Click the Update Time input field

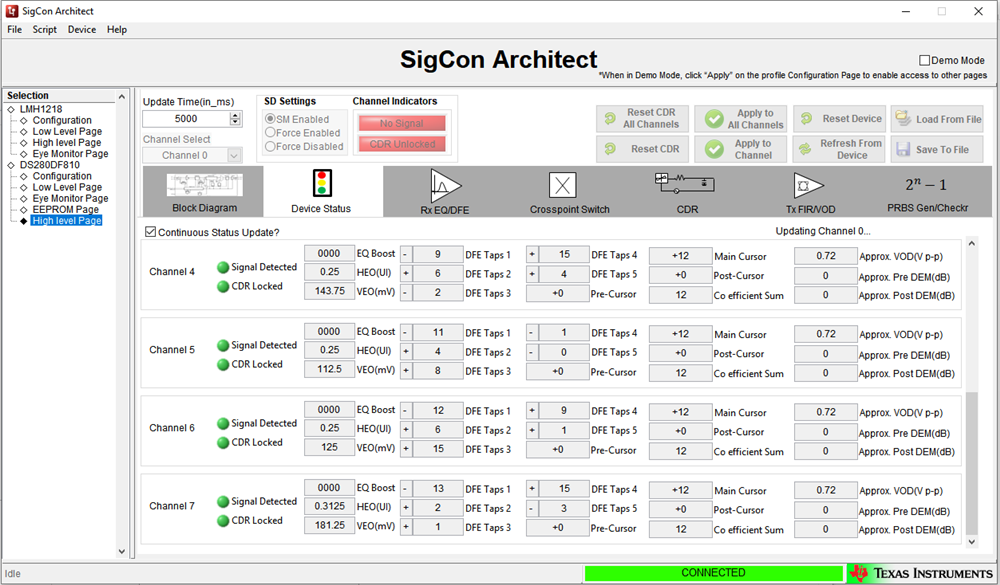(186, 119)
